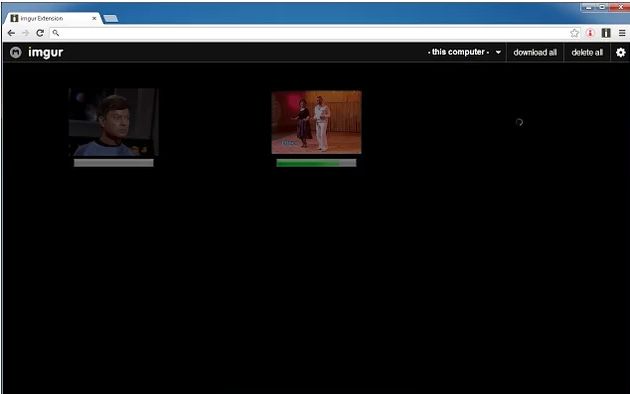This screenshot has height=394, width=630.
Task: Click the browser forward arrow
Action: 25,33
